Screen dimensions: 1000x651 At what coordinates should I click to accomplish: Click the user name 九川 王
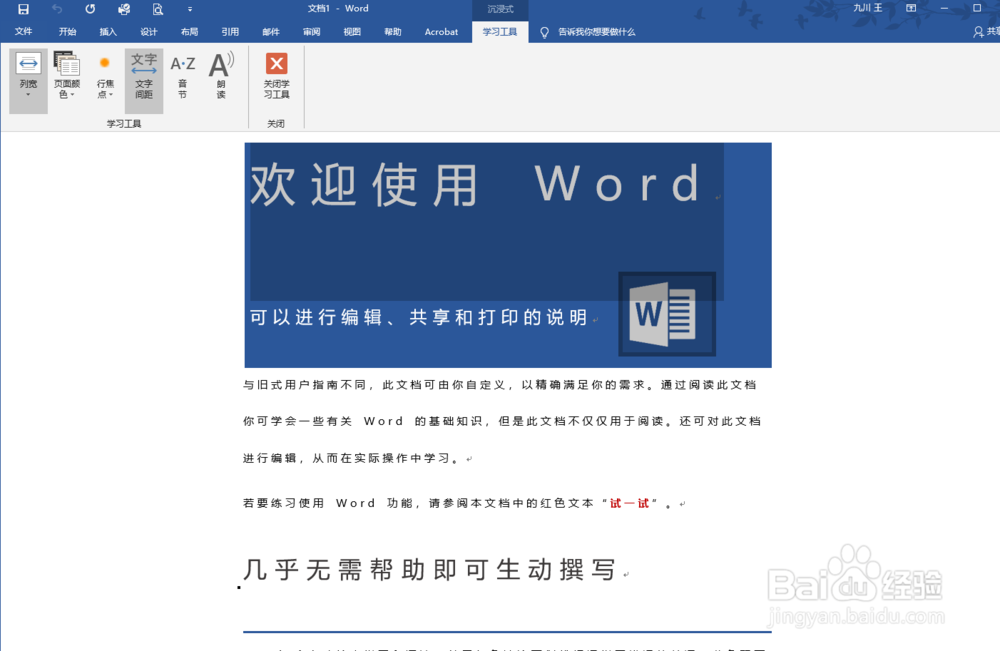(868, 8)
